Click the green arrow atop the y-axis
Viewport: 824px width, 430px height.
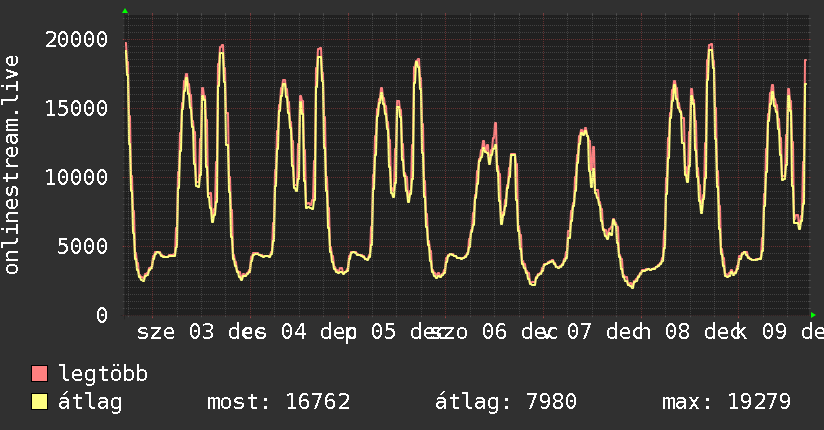pyautogui.click(x=125, y=11)
